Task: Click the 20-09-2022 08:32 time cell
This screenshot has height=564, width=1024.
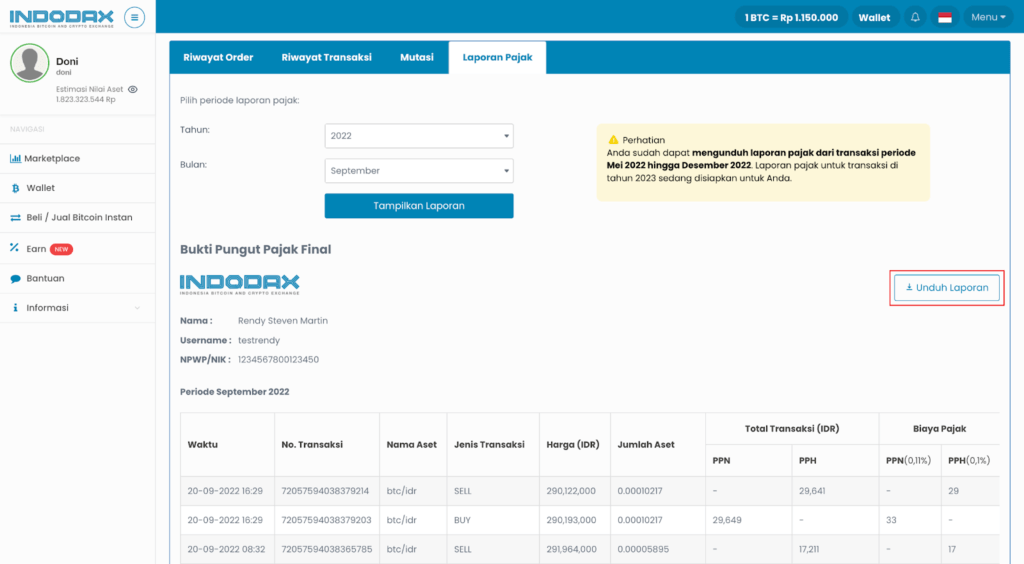Action: 226,550
